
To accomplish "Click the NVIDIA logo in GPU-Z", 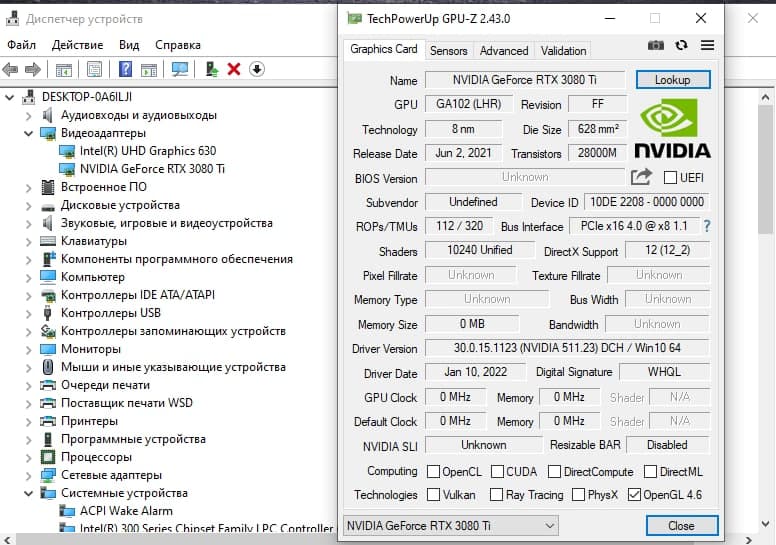I will tap(673, 128).
